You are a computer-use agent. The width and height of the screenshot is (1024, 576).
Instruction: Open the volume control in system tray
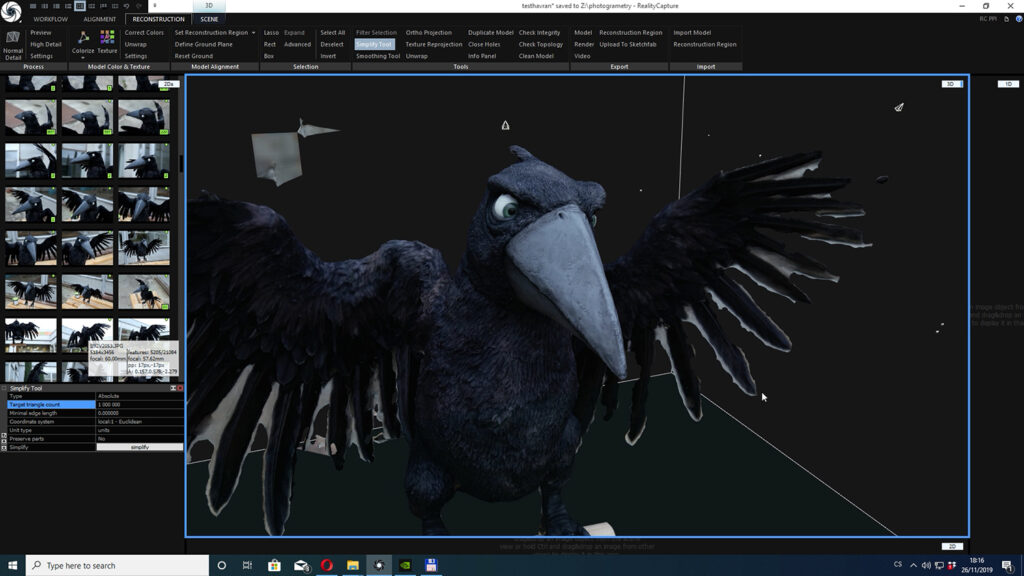(x=926, y=566)
